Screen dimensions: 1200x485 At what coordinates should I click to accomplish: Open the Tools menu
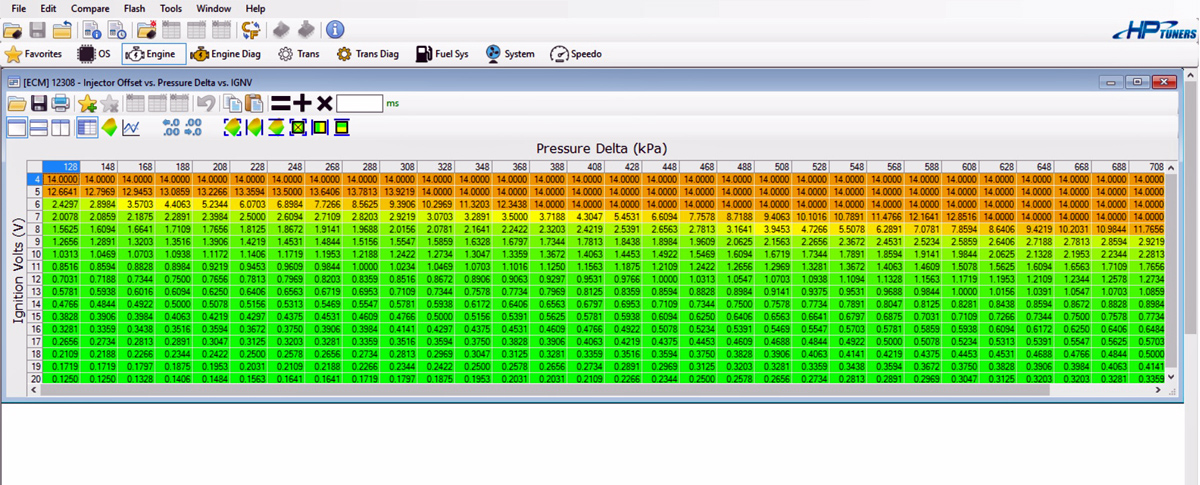click(x=171, y=8)
